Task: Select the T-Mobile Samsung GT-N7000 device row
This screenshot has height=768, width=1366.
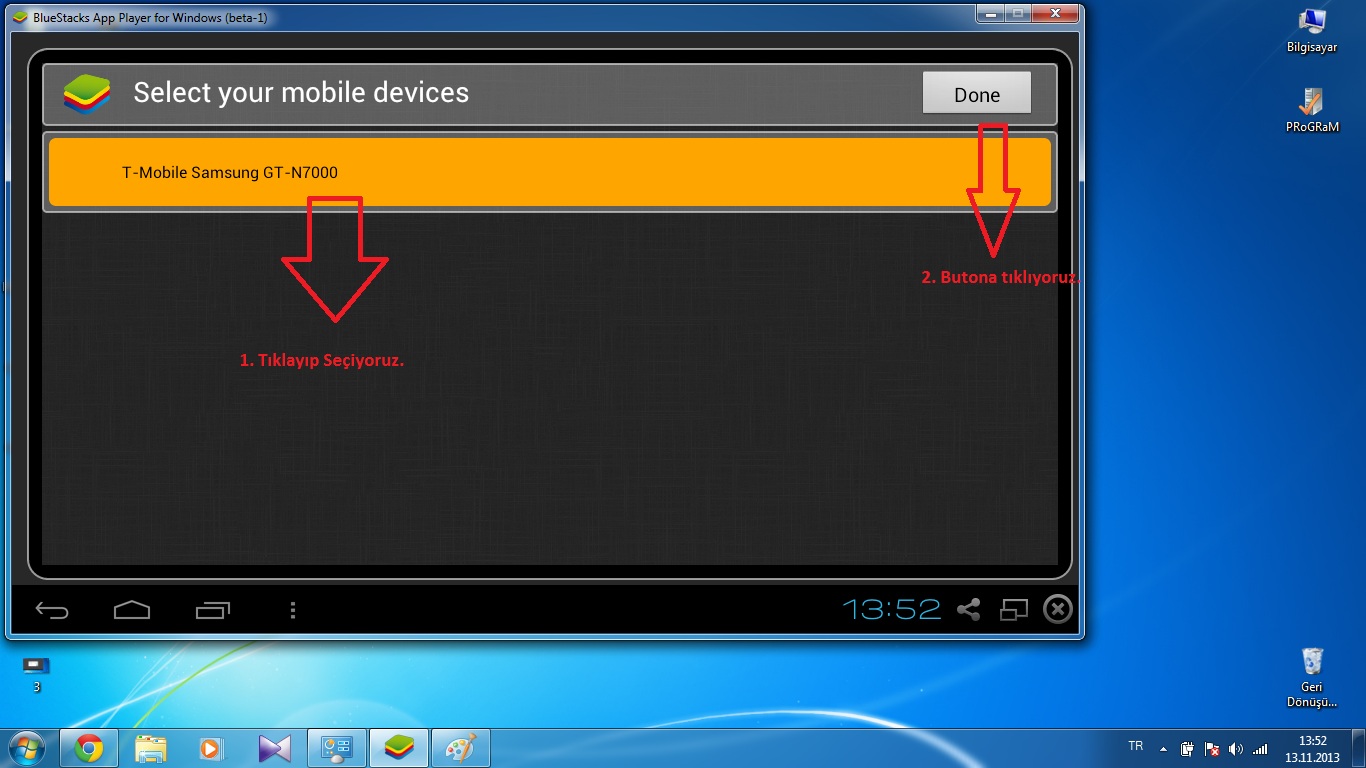Action: (x=550, y=172)
